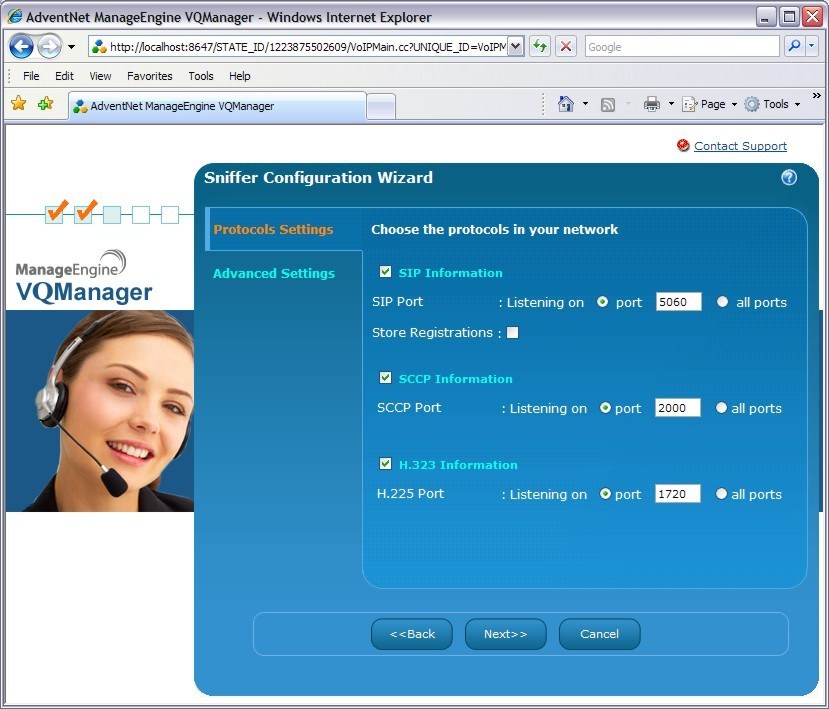Stop loading with the red X icon

tap(566, 47)
